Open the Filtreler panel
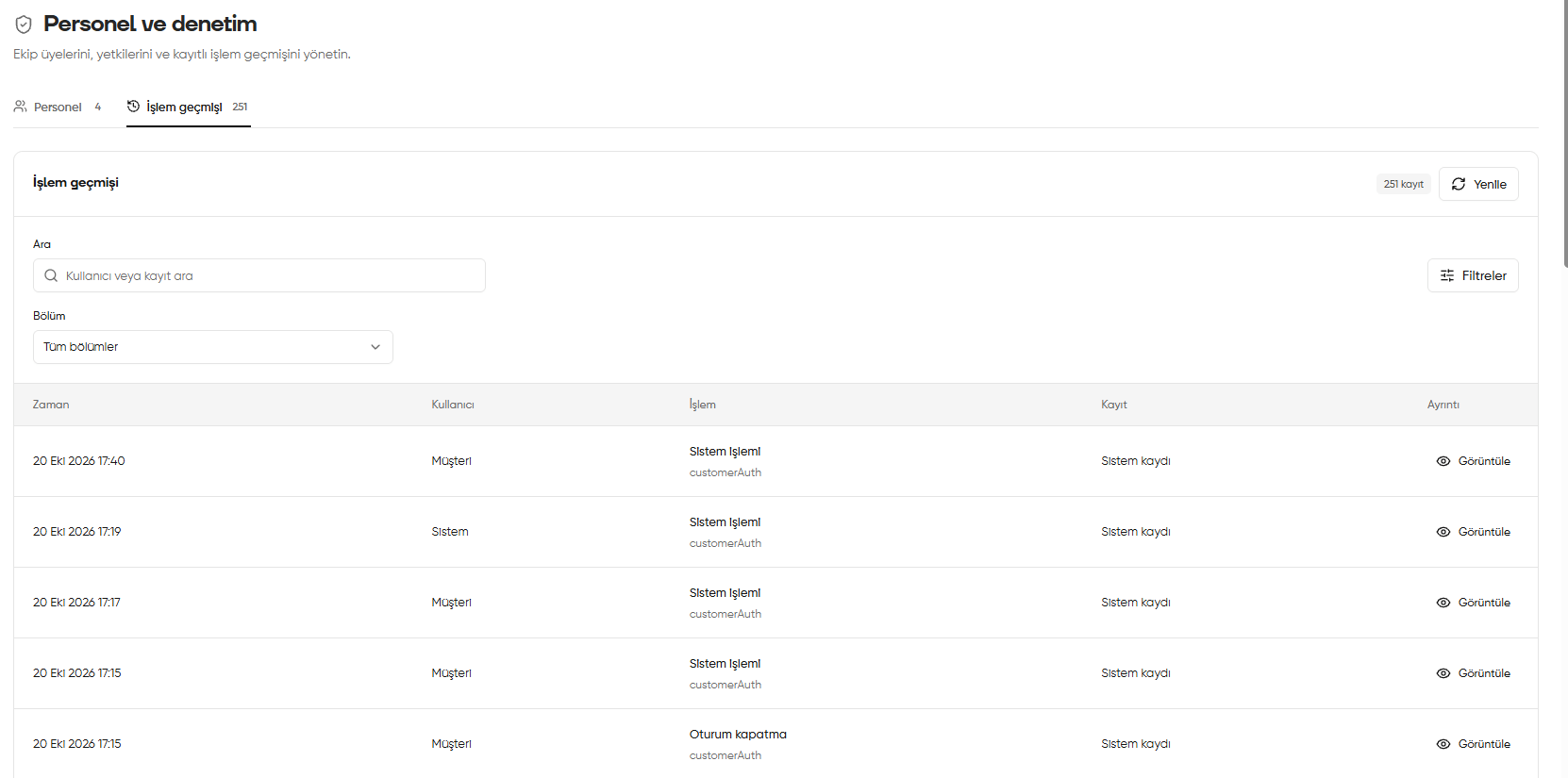 (x=1473, y=275)
